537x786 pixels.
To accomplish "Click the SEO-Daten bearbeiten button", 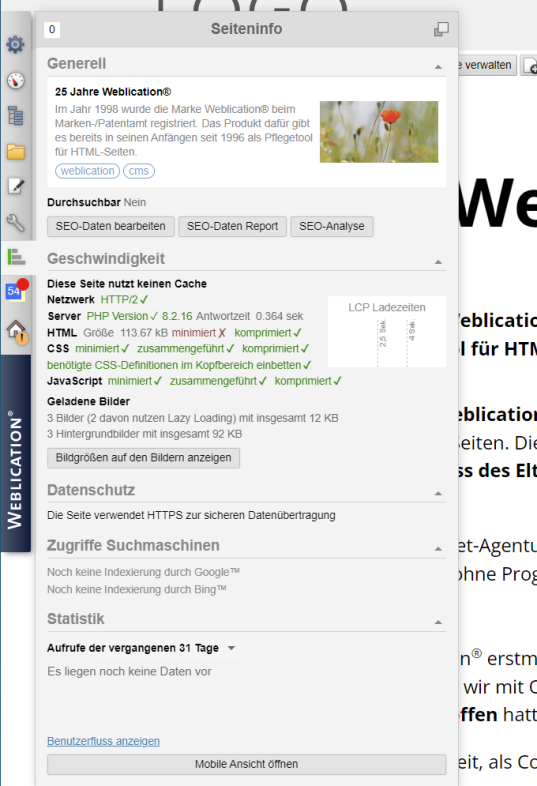I will 111,226.
